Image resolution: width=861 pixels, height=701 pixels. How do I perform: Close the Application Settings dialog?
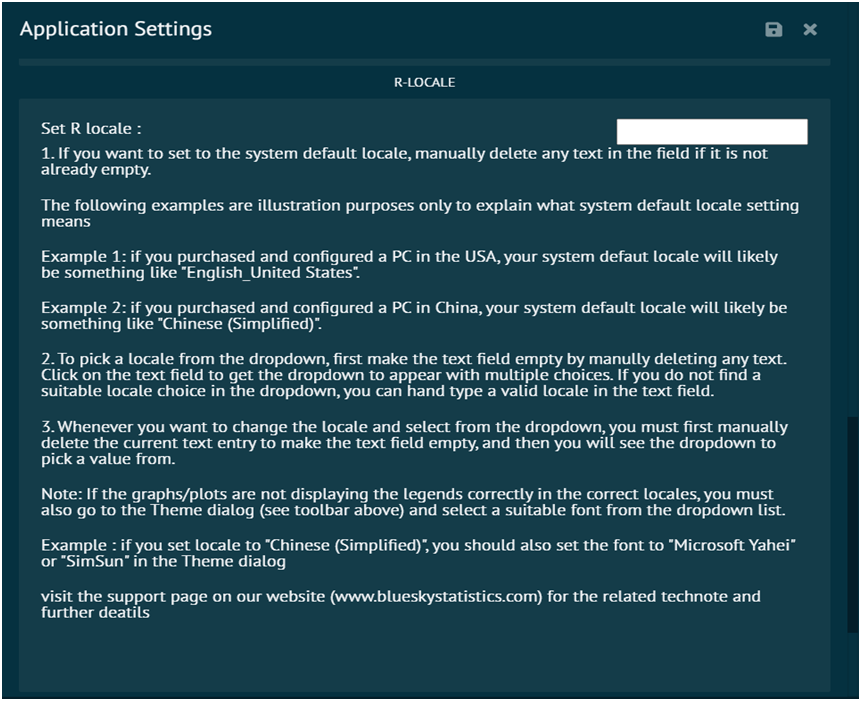tap(810, 29)
